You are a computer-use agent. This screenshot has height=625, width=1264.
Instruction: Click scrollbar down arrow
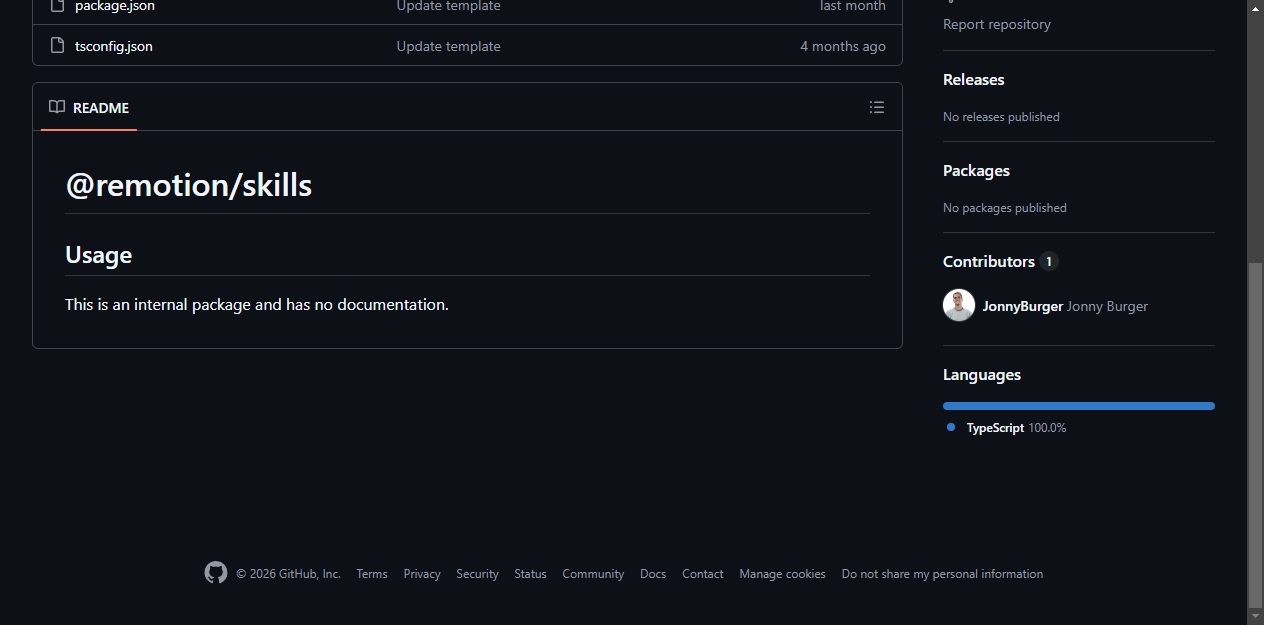[x=1256, y=616]
